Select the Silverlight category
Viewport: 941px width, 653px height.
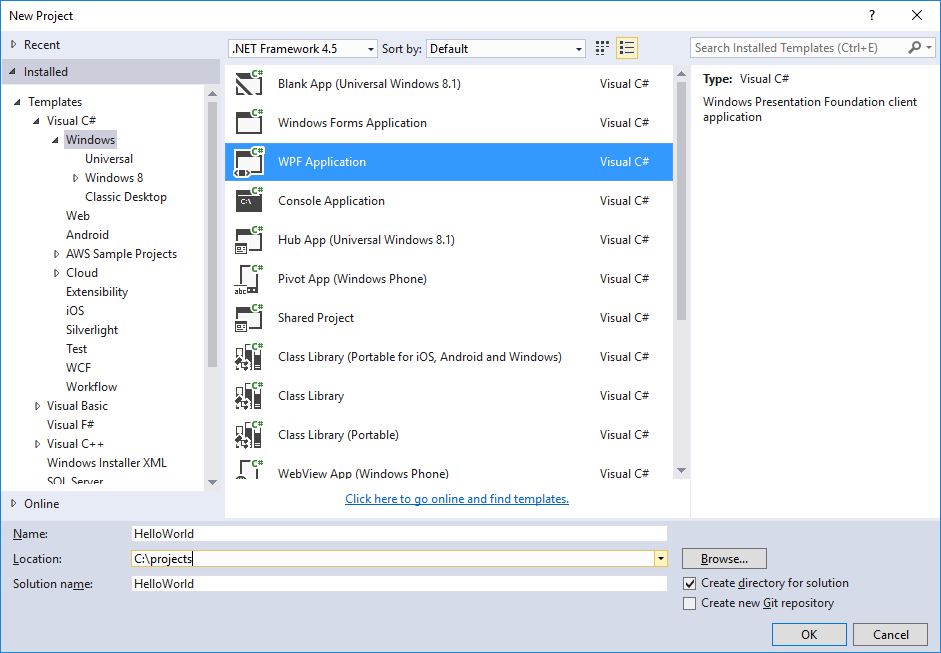click(x=92, y=330)
